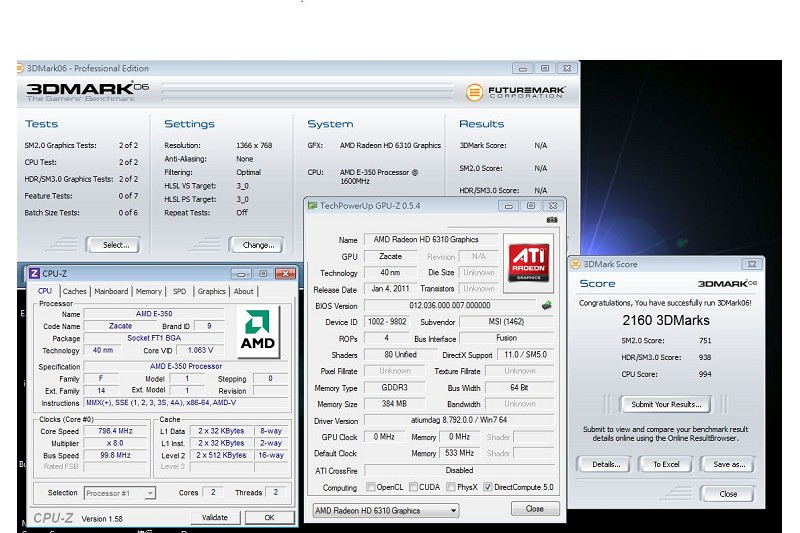
Task: Open the AMD Radeon HD 6310 Graphics dropdown
Action: click(x=386, y=511)
